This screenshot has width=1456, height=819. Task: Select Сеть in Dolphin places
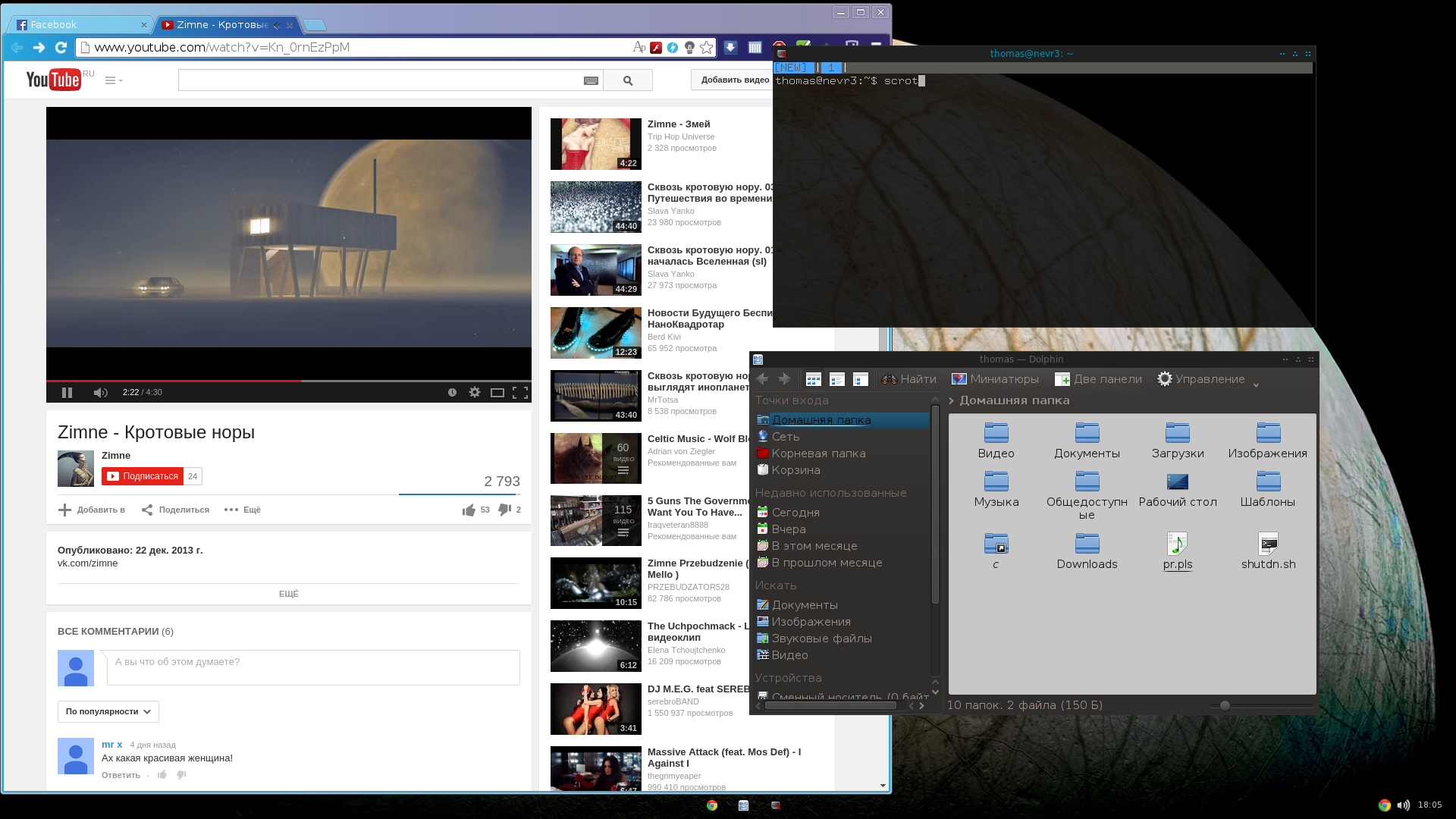pos(778,437)
